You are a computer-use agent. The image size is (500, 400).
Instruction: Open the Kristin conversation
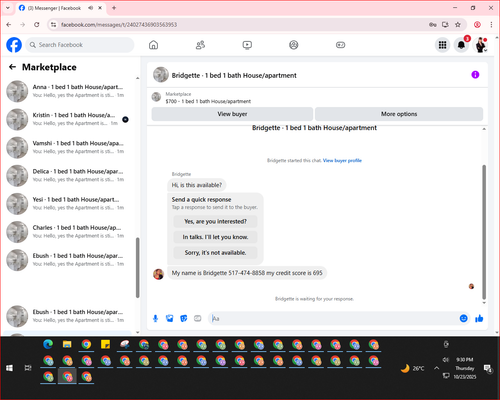(x=68, y=119)
